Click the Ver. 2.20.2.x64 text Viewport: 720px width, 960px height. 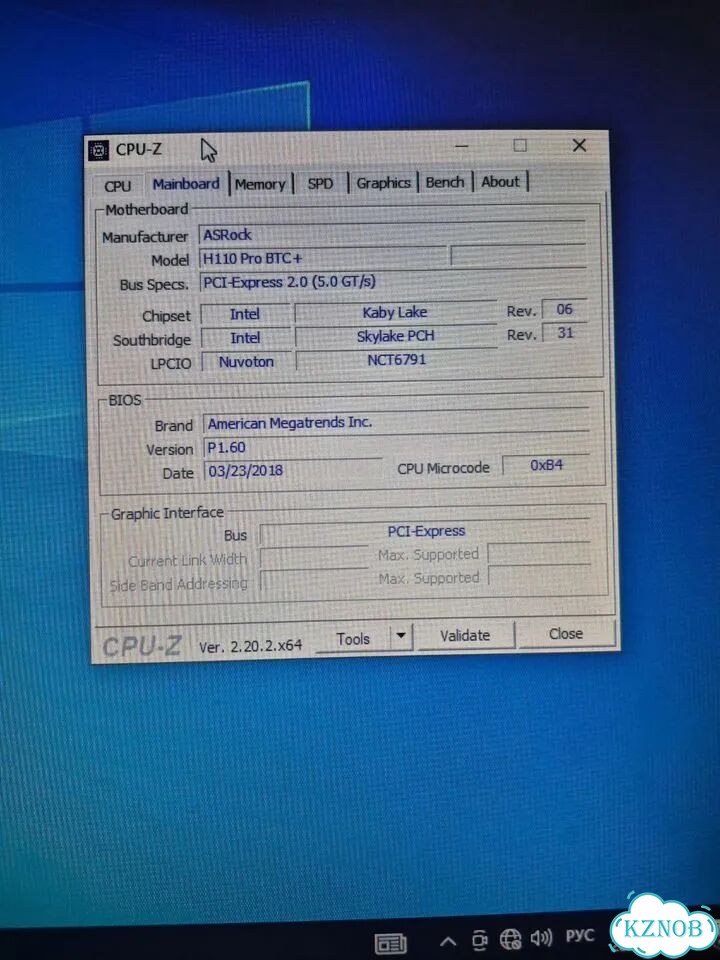click(x=250, y=646)
